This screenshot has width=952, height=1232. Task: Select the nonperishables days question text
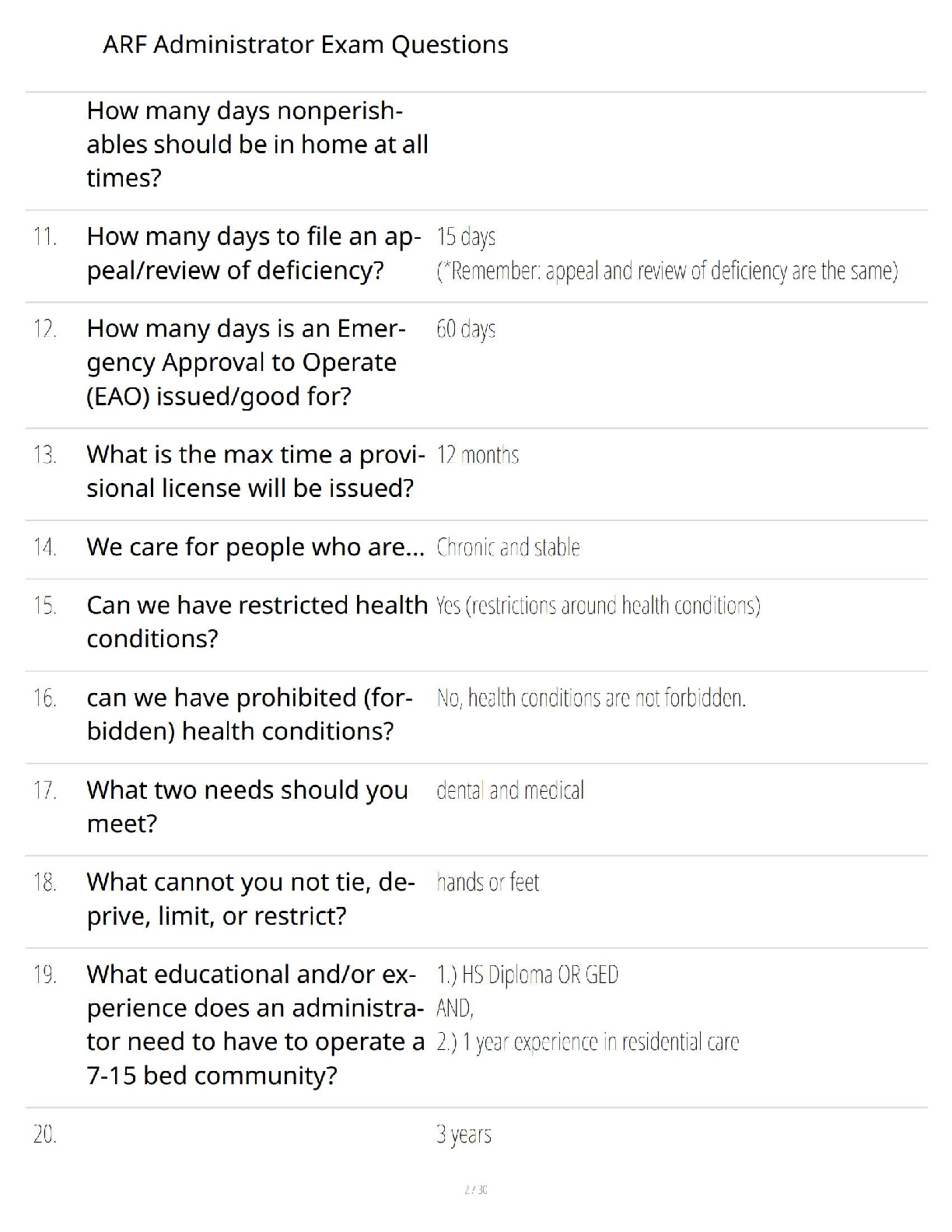pos(257,145)
